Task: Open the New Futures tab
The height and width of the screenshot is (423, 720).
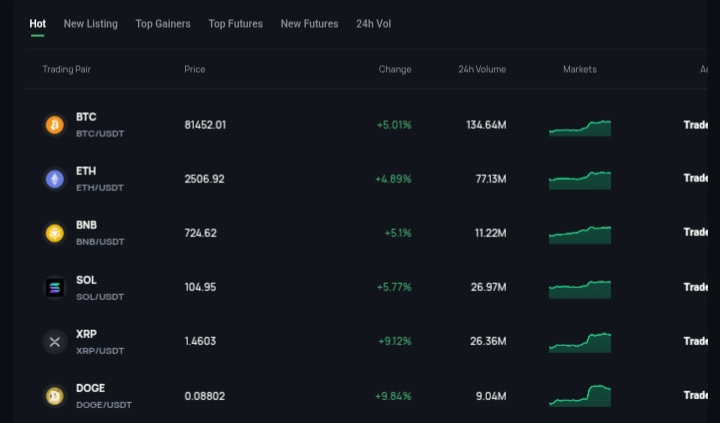Action: 309,24
